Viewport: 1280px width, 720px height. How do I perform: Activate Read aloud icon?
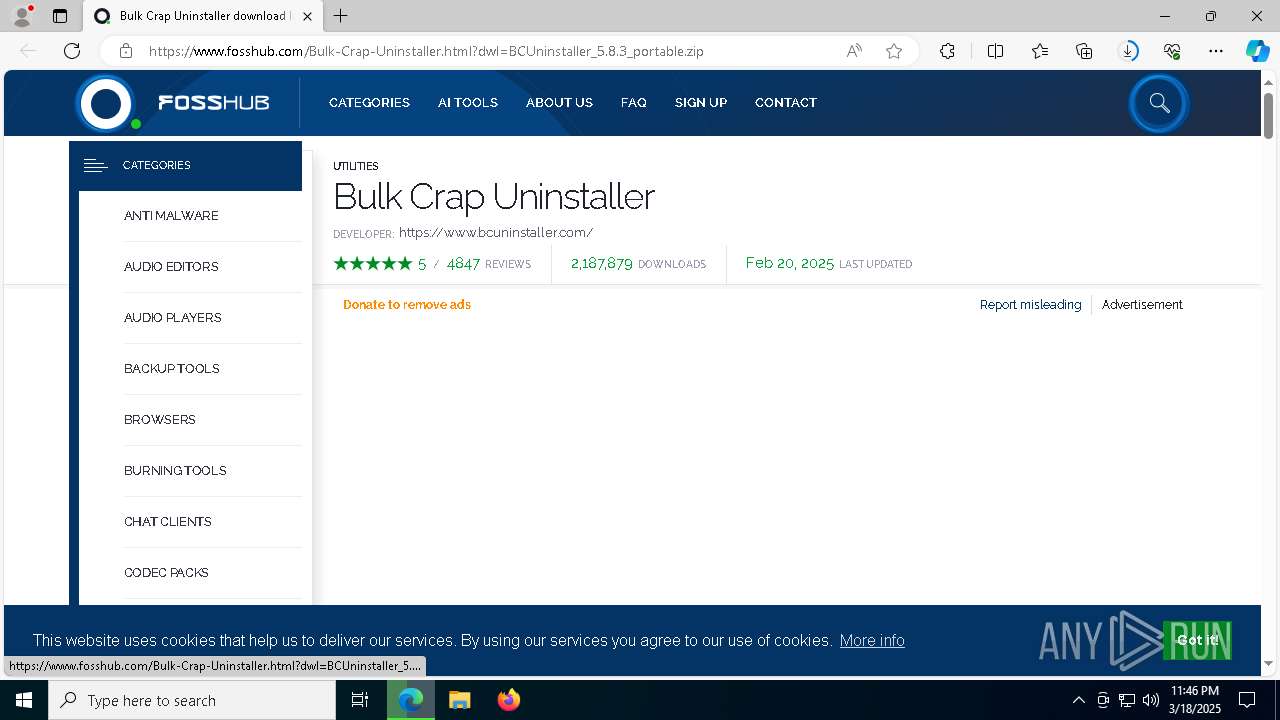pos(854,51)
